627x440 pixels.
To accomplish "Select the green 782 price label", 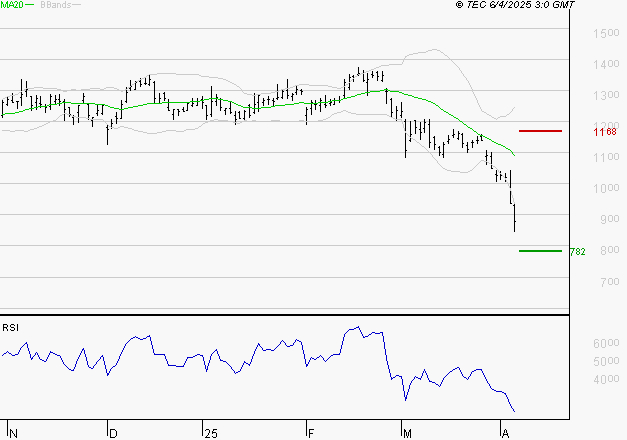I will tap(577, 252).
